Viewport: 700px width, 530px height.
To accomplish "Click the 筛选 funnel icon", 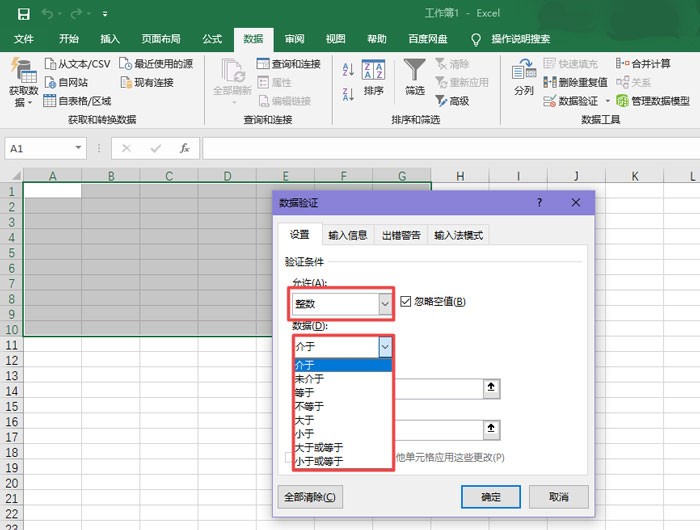I will tap(415, 71).
